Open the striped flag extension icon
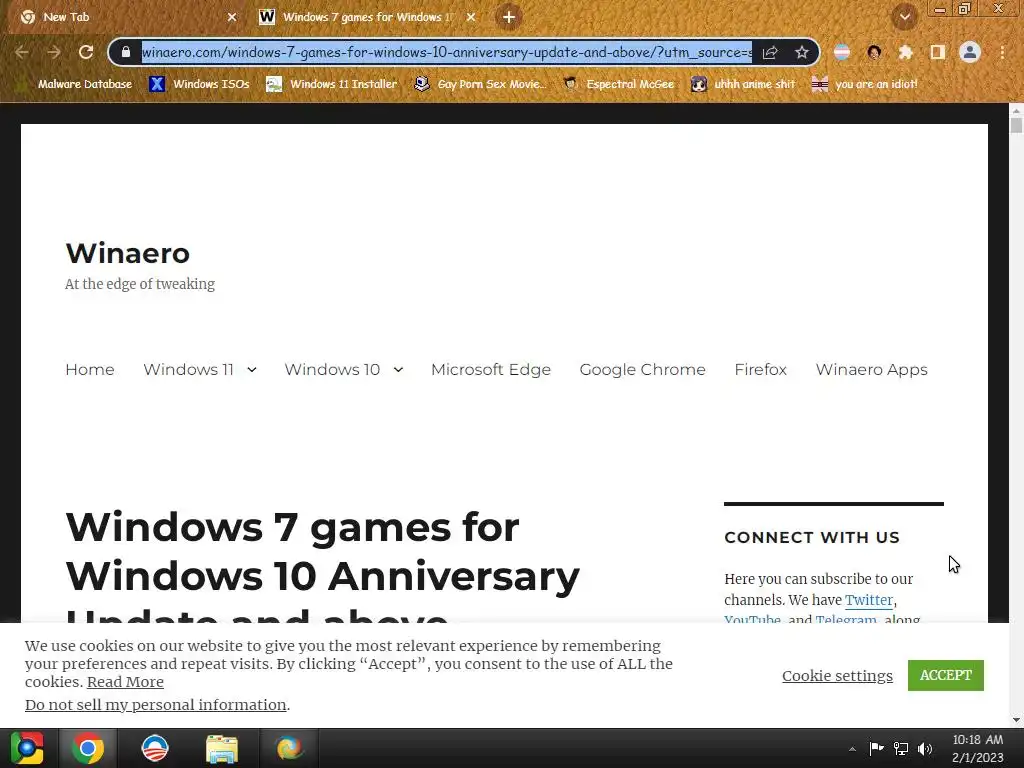Image resolution: width=1024 pixels, height=768 pixels. [842, 52]
